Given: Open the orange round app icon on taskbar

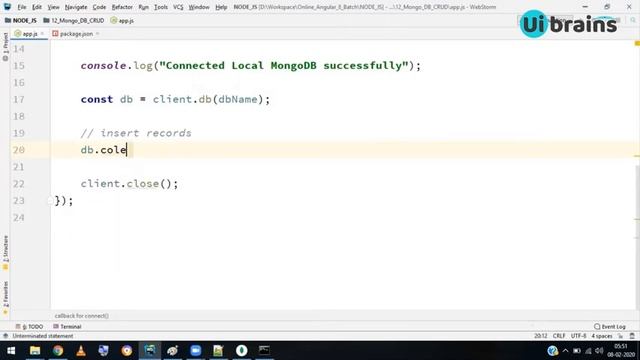Looking at the screenshot, I should point(127,351).
